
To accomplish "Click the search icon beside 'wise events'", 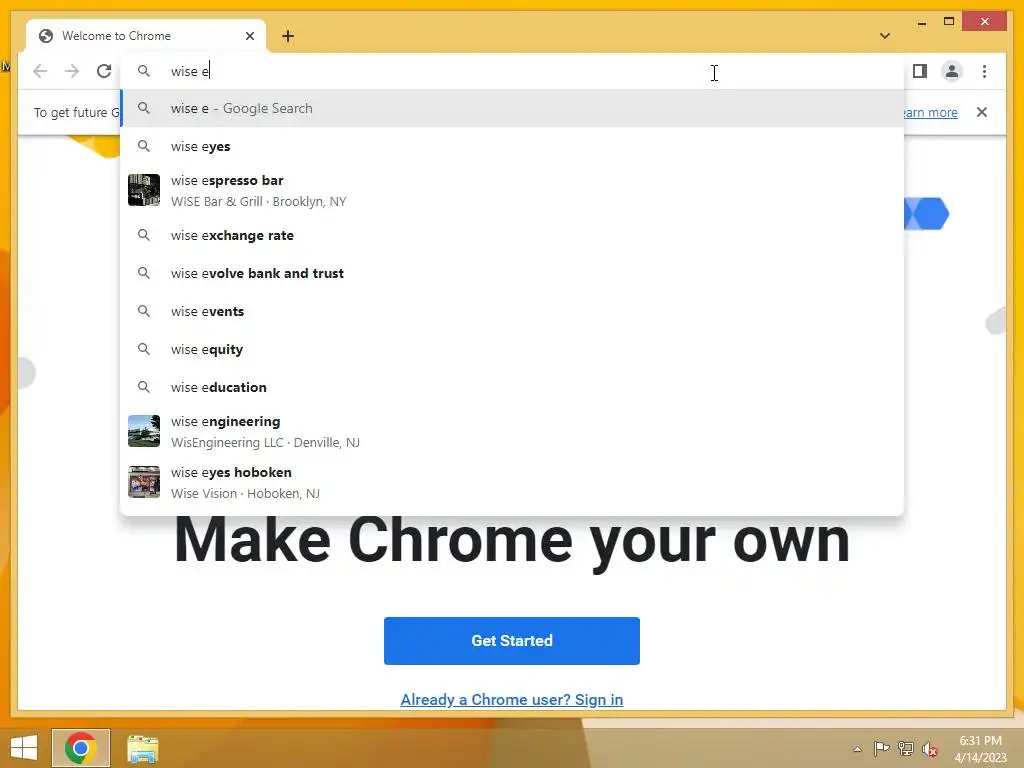I will pyautogui.click(x=144, y=311).
